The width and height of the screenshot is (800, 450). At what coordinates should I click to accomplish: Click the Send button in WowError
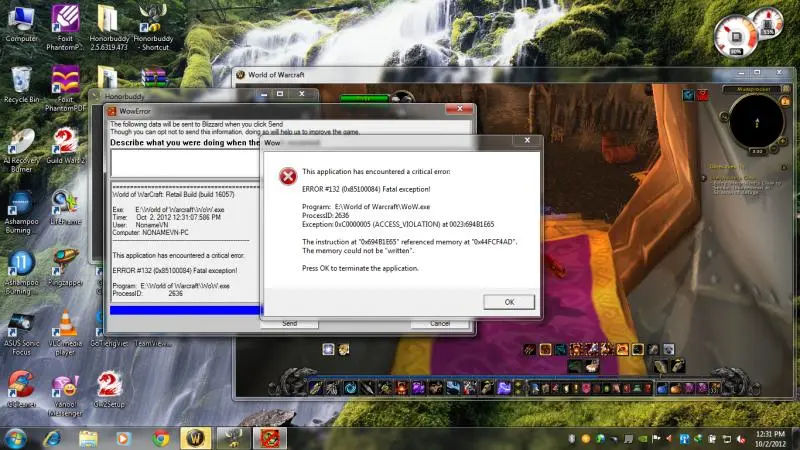[289, 324]
